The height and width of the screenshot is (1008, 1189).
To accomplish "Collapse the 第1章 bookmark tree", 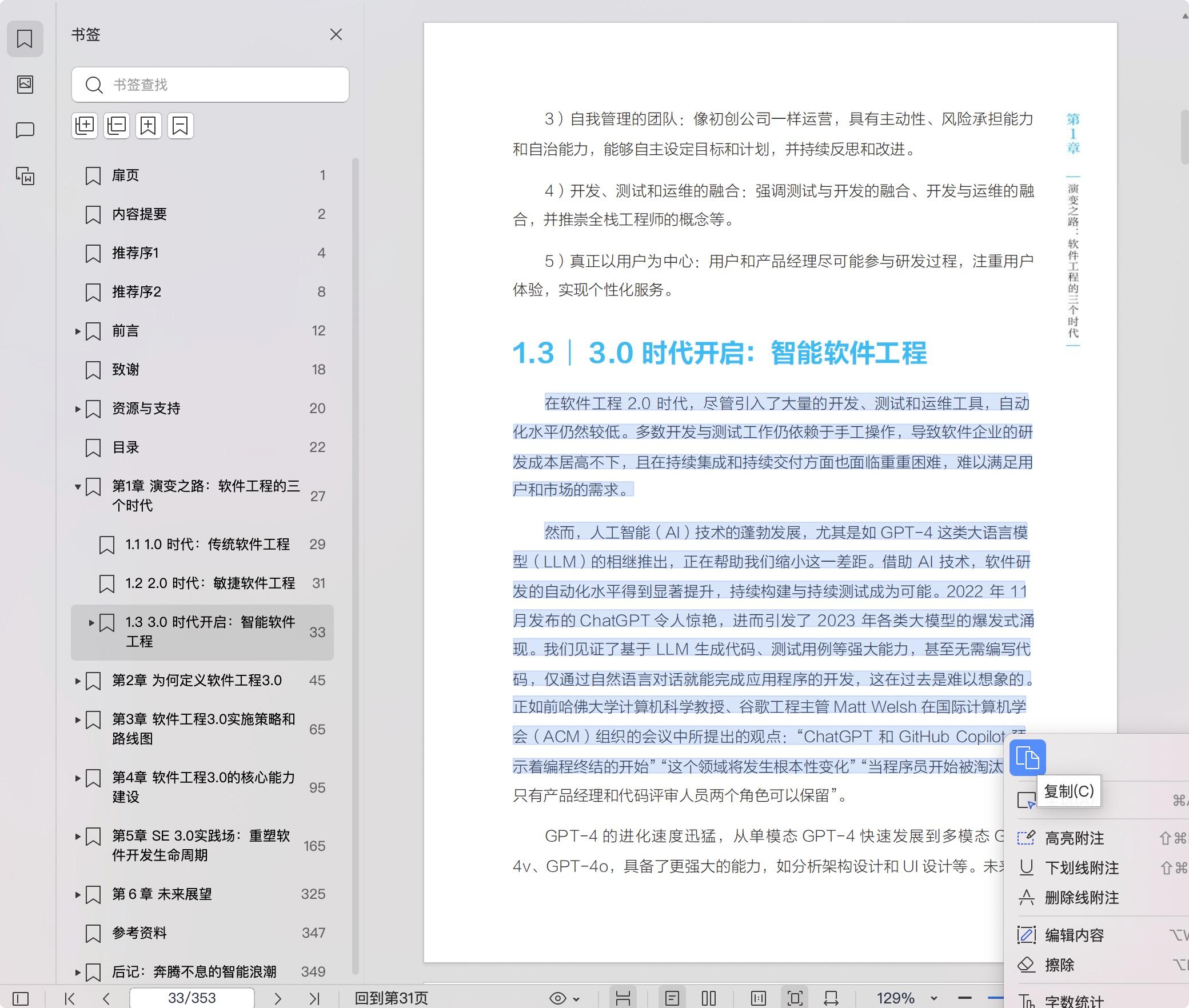I will coord(78,487).
